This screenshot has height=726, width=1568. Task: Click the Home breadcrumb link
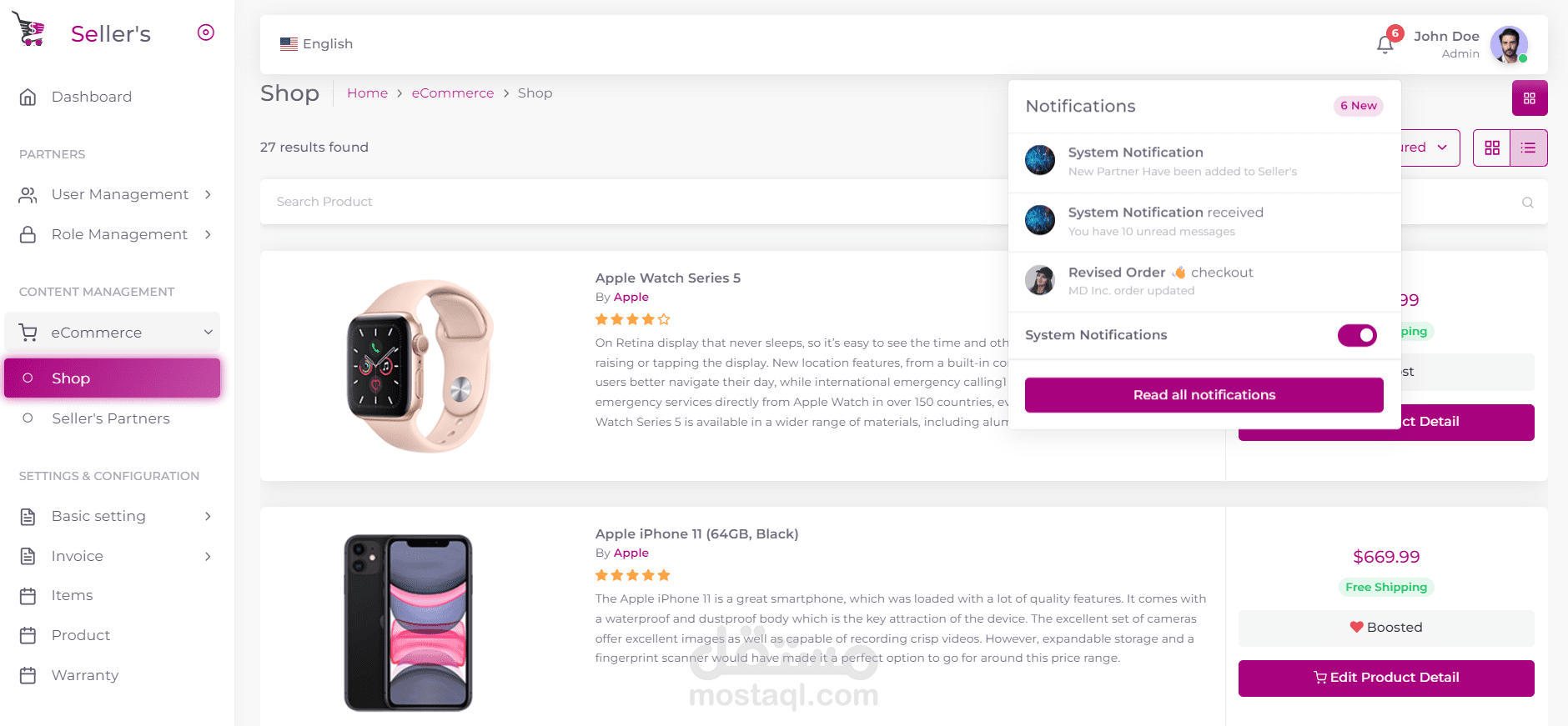pos(367,93)
